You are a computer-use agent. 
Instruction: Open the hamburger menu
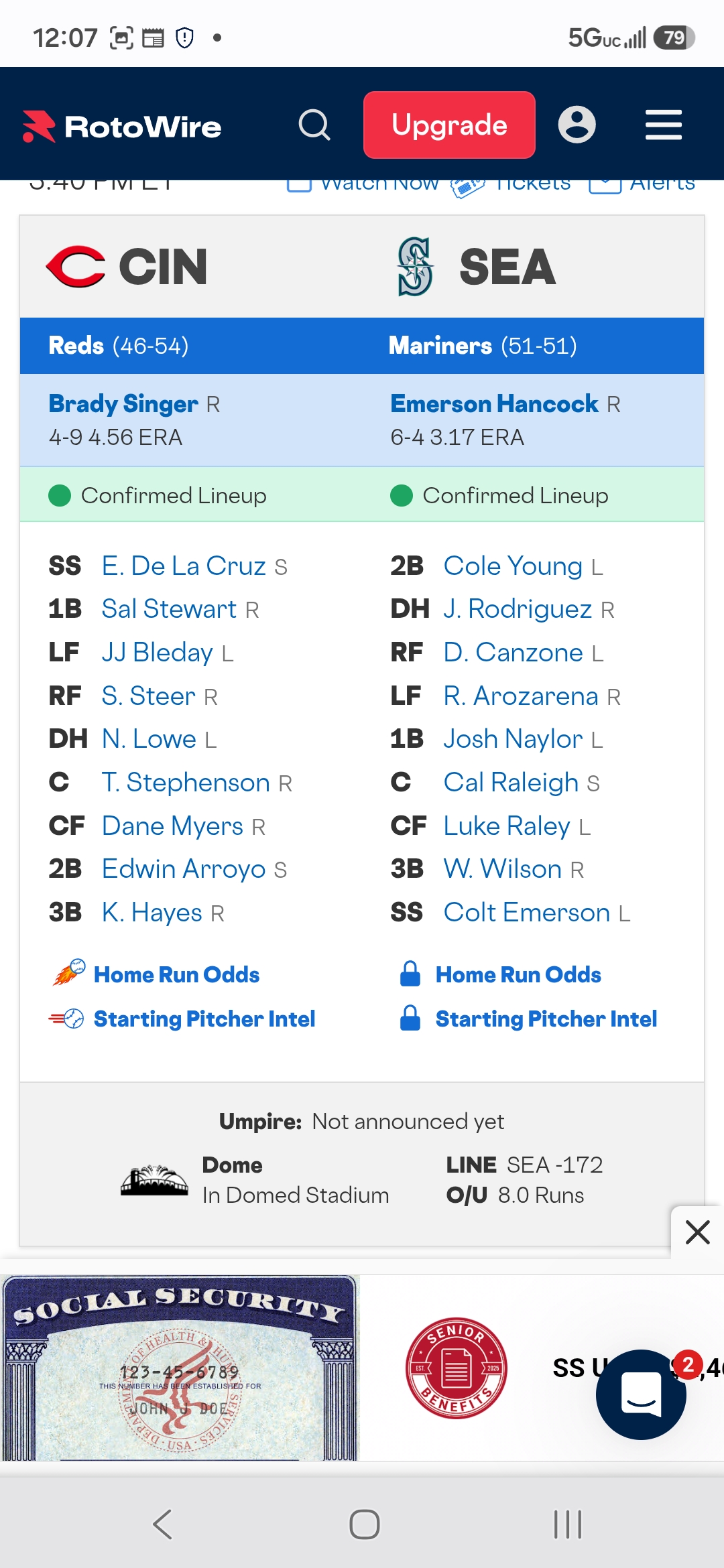pos(664,125)
